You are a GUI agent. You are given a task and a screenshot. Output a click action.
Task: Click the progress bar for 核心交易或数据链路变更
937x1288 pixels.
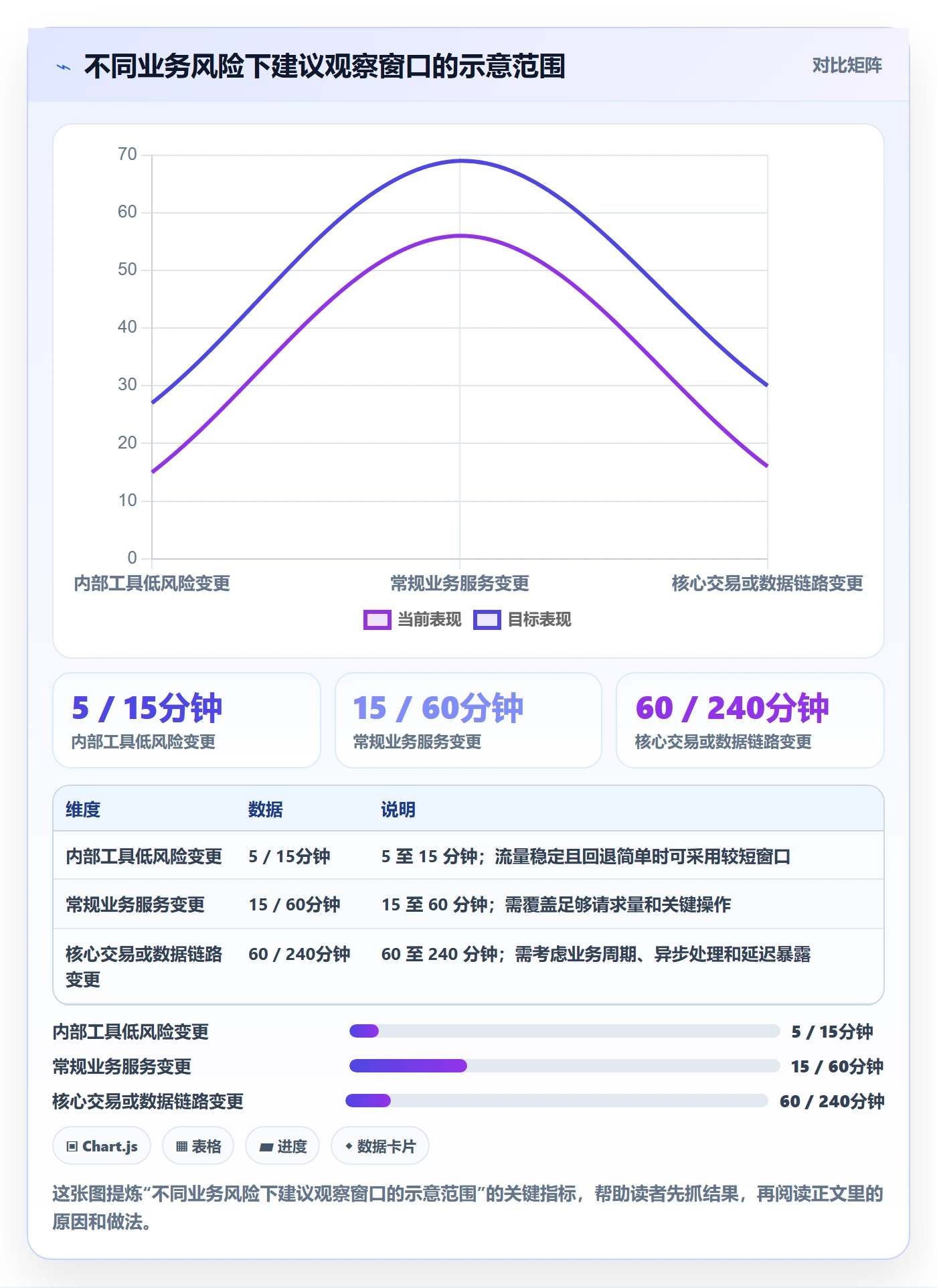[556, 1101]
